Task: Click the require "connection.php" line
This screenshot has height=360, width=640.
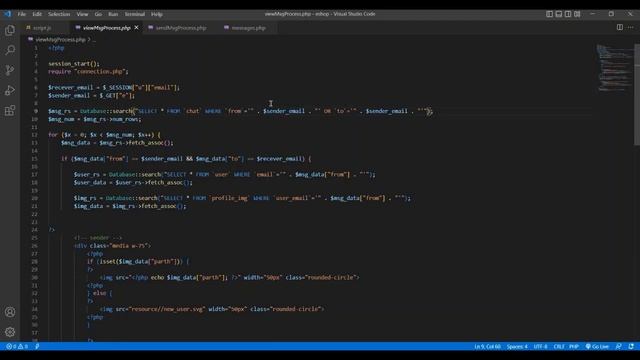Action: pyautogui.click(x=88, y=71)
